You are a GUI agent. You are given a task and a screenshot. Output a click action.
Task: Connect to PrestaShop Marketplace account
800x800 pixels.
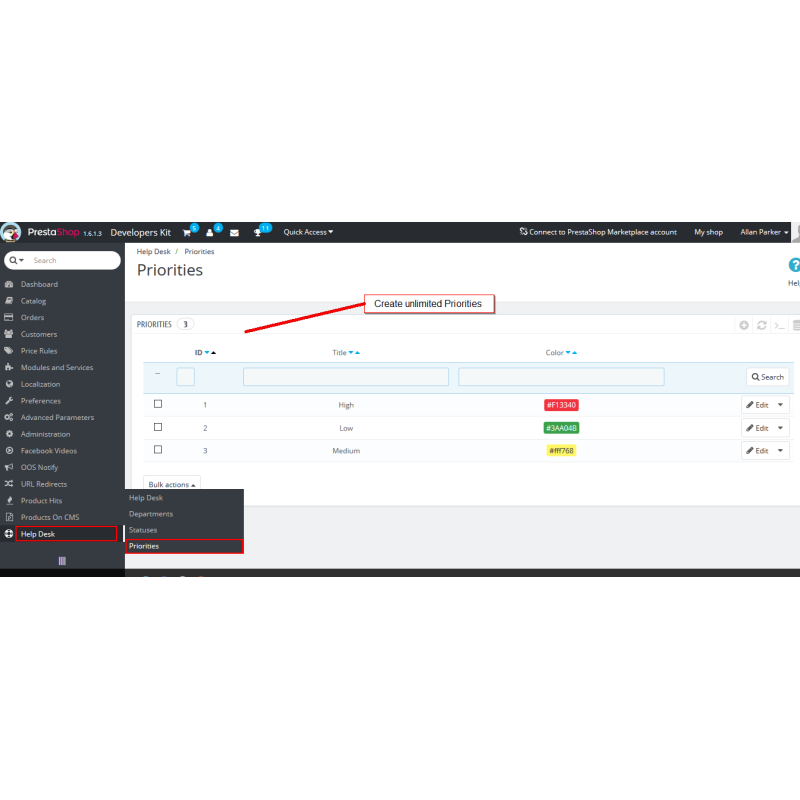[598, 232]
